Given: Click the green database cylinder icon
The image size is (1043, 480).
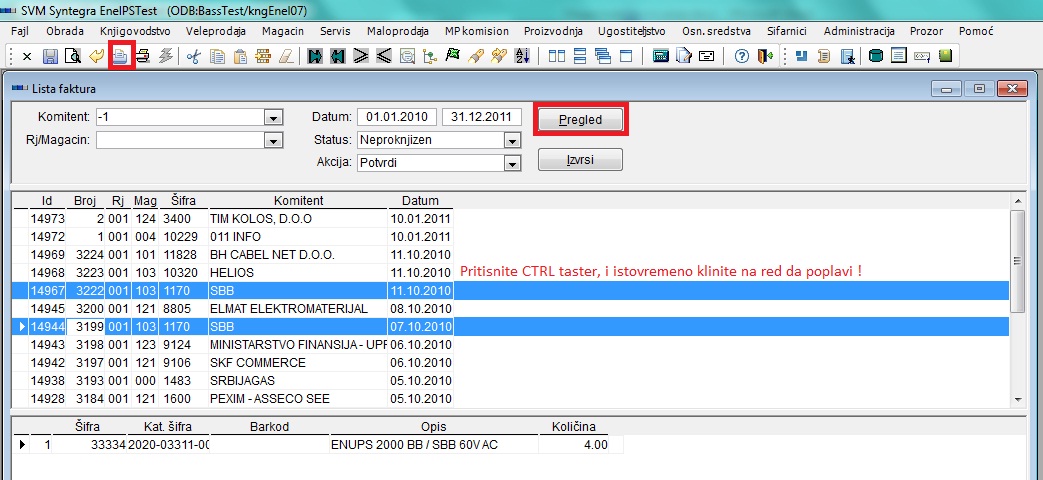Looking at the screenshot, I should pos(876,56).
